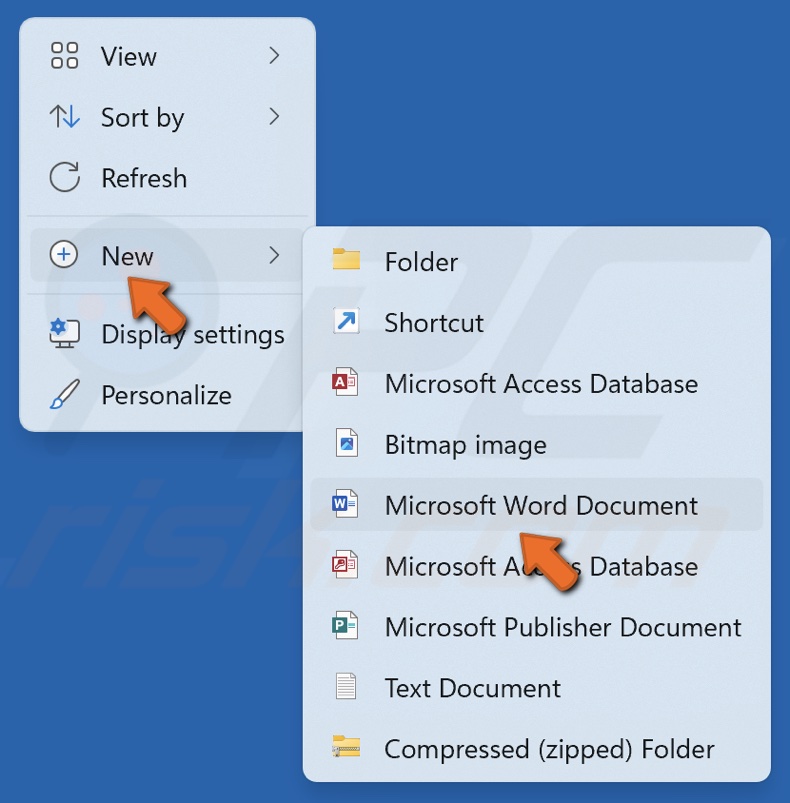
Task: Click the Shortcut arrow icon
Action: pos(345,323)
